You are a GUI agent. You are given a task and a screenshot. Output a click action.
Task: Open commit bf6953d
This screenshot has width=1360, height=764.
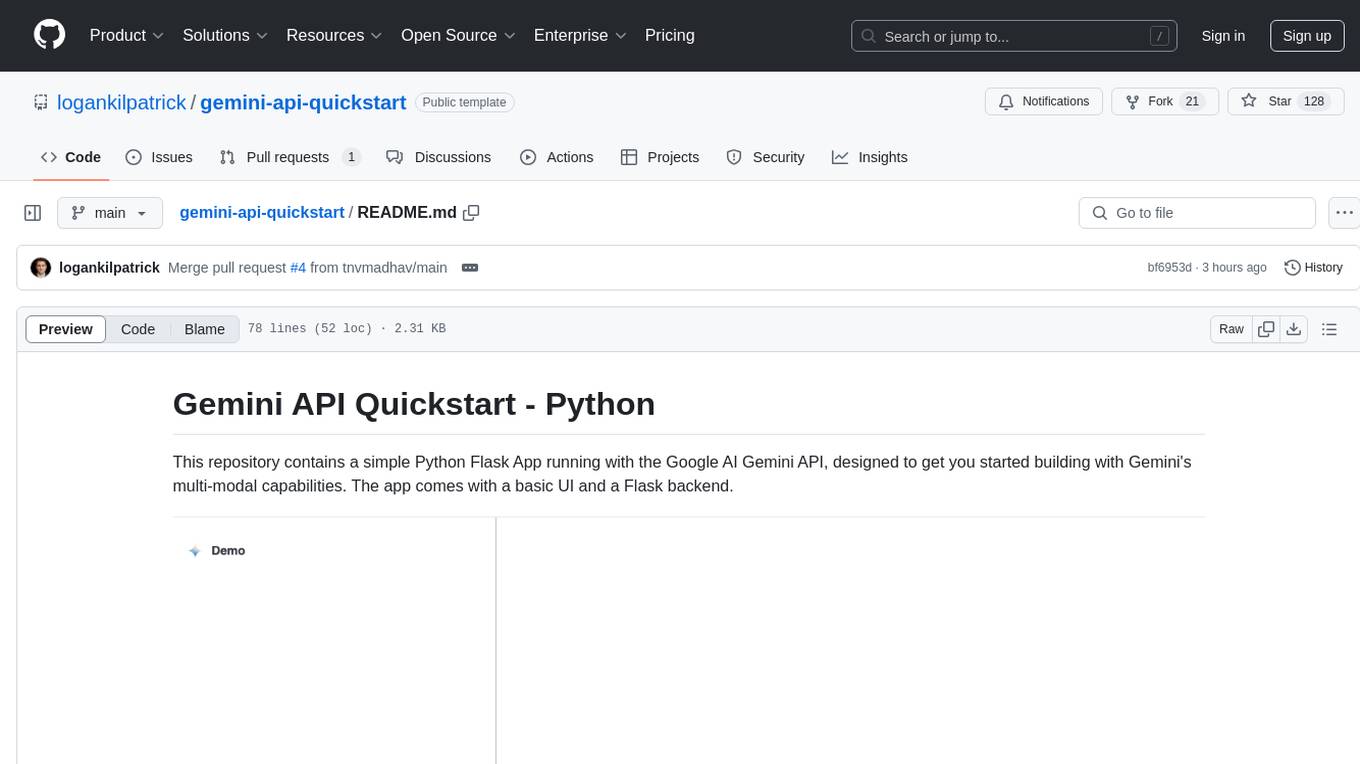[x=1169, y=268]
